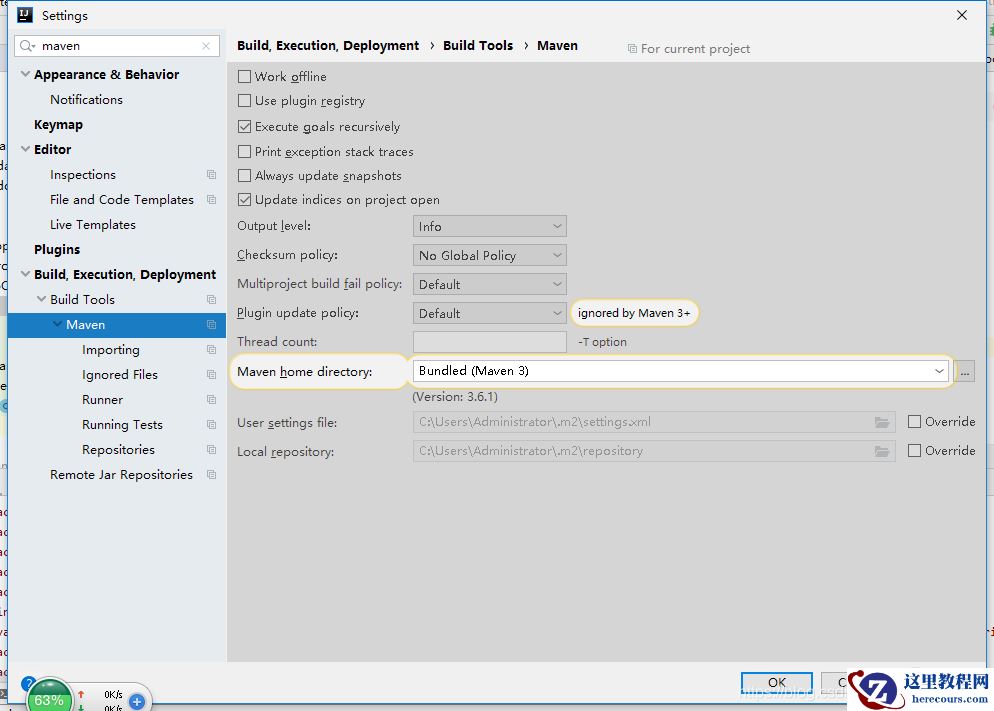994x711 pixels.
Task: Click the folder icon for User settings file
Action: coord(881,422)
